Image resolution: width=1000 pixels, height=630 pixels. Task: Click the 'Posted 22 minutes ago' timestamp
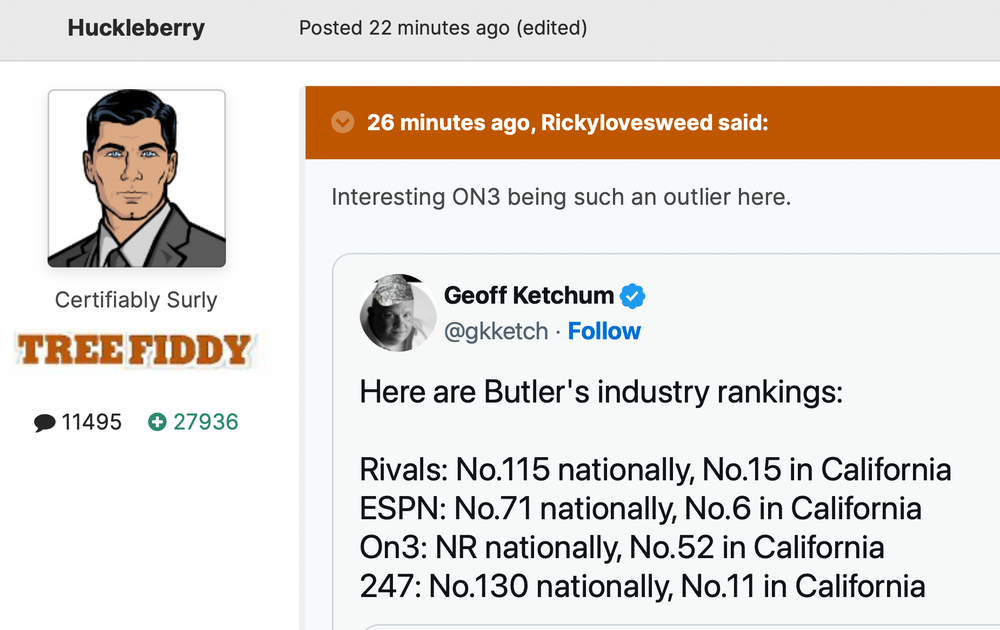(x=404, y=28)
